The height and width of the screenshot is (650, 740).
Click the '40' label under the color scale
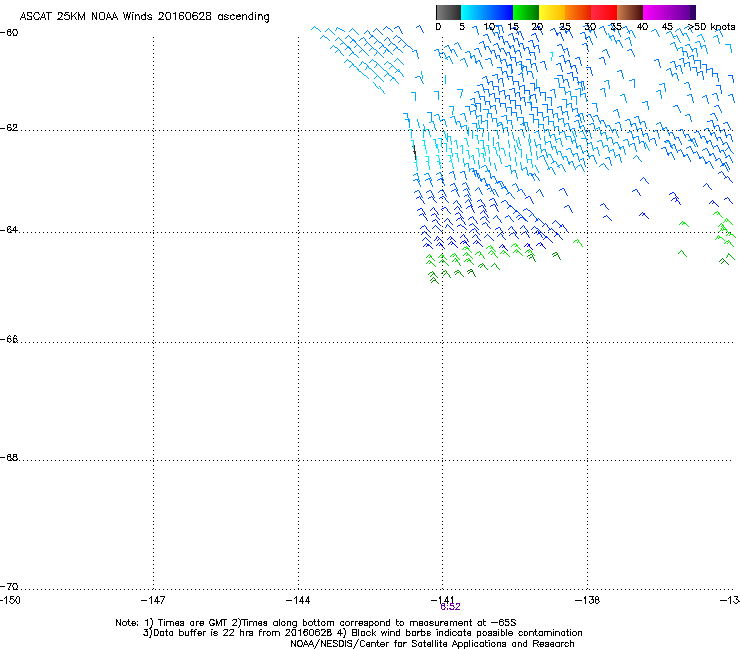pos(642,27)
